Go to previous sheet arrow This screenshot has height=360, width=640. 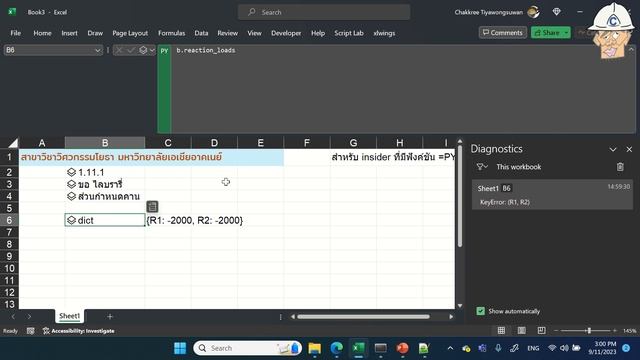pos(13,316)
